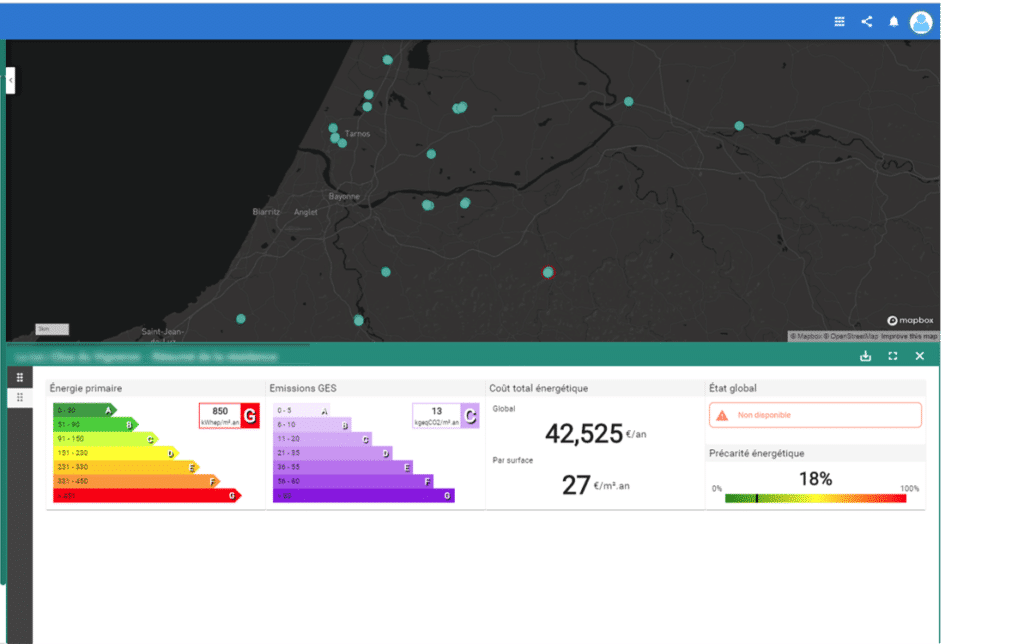Click the Mapbox logo on the map
Viewport: 1024px width, 644px height.
click(910, 320)
